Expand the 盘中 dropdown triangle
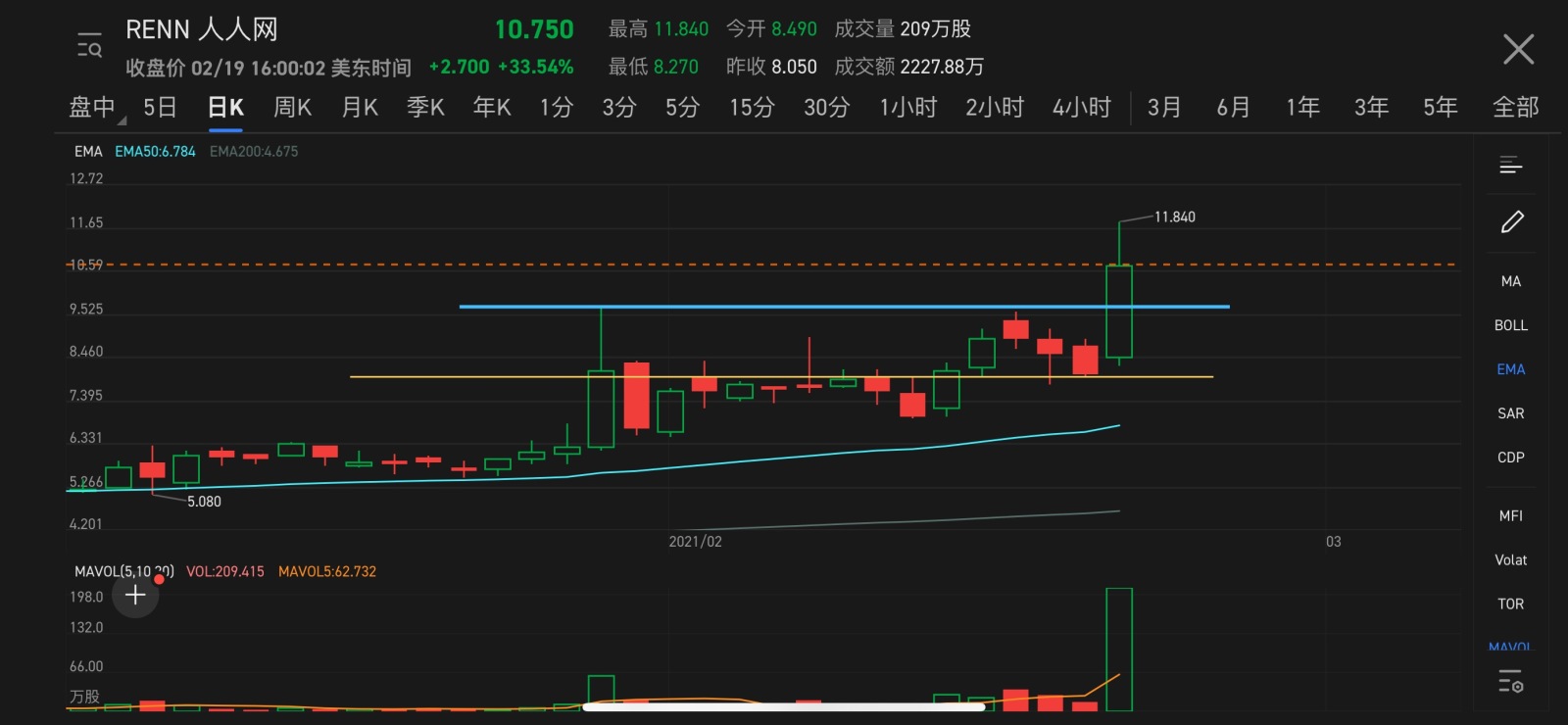 pyautogui.click(x=122, y=121)
